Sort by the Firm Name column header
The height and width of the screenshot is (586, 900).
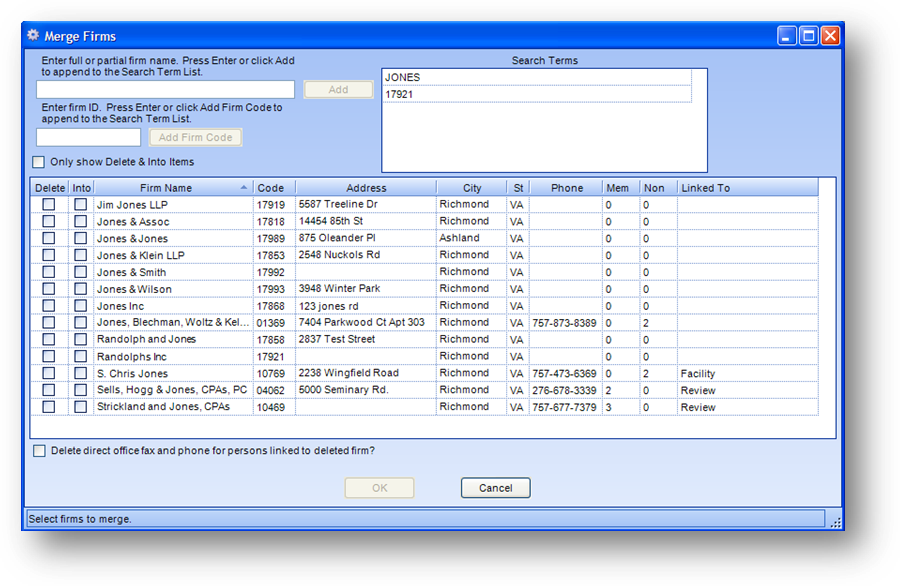coord(173,188)
